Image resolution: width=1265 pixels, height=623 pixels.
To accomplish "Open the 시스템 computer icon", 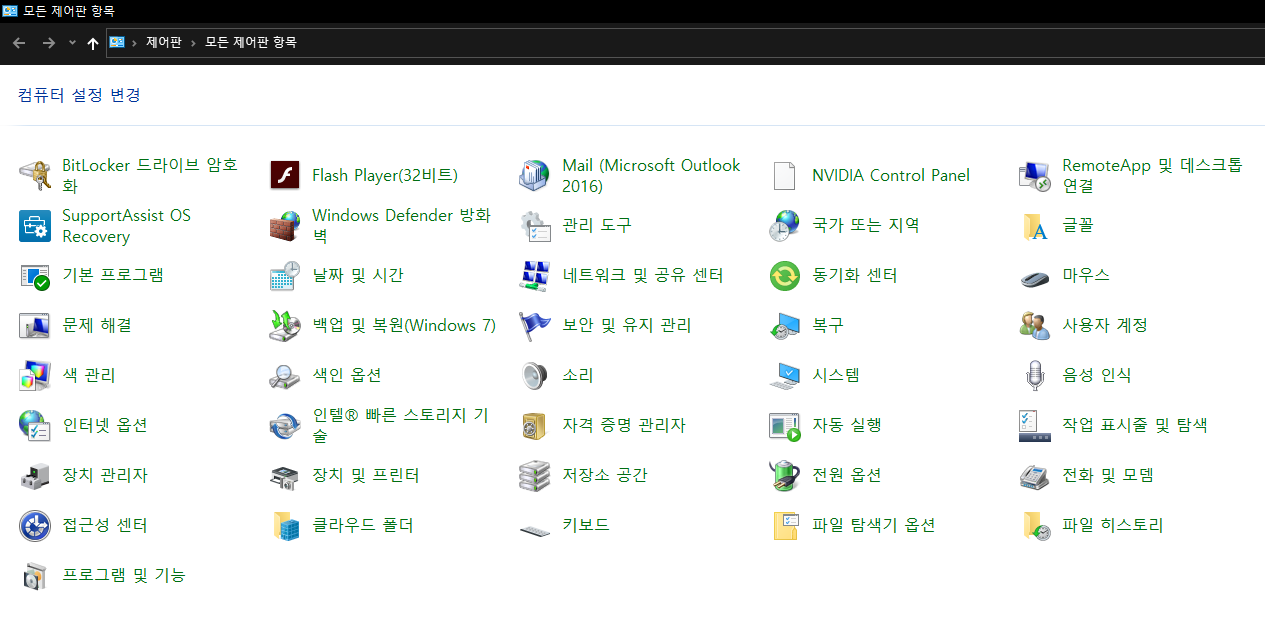I will tap(785, 376).
